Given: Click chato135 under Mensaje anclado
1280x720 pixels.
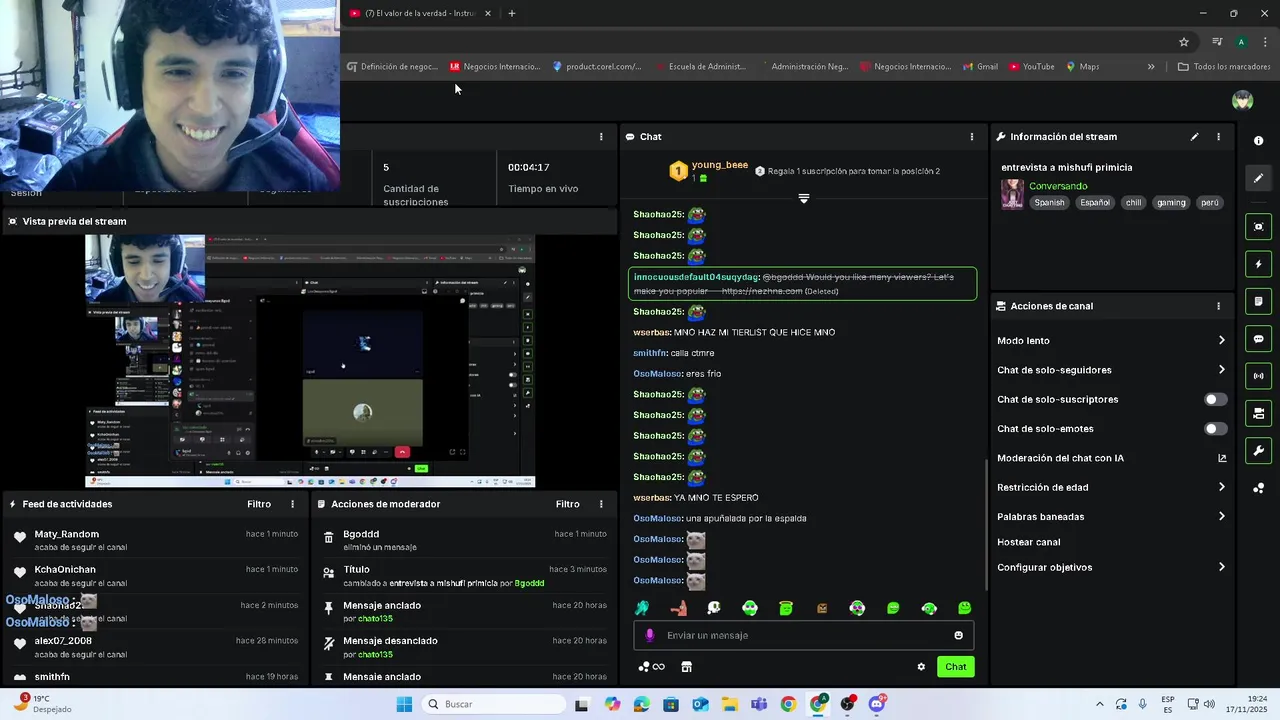Looking at the screenshot, I should (375, 619).
